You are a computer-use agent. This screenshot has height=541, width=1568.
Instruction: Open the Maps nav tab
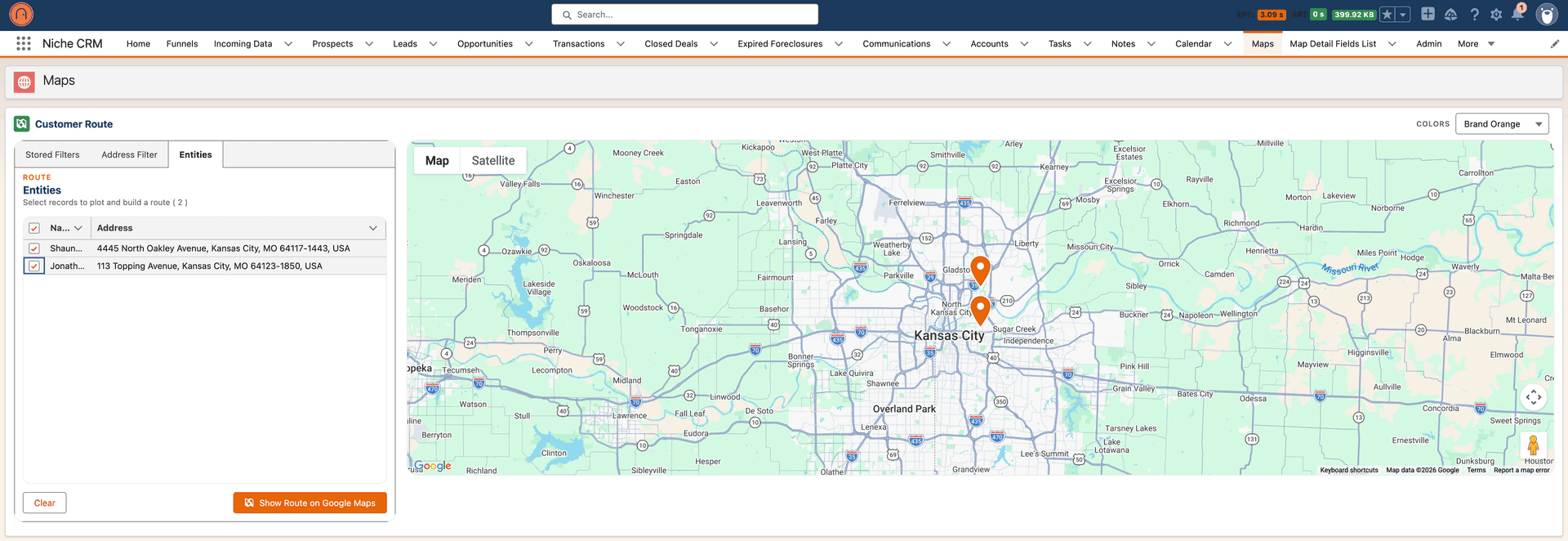[1263, 43]
